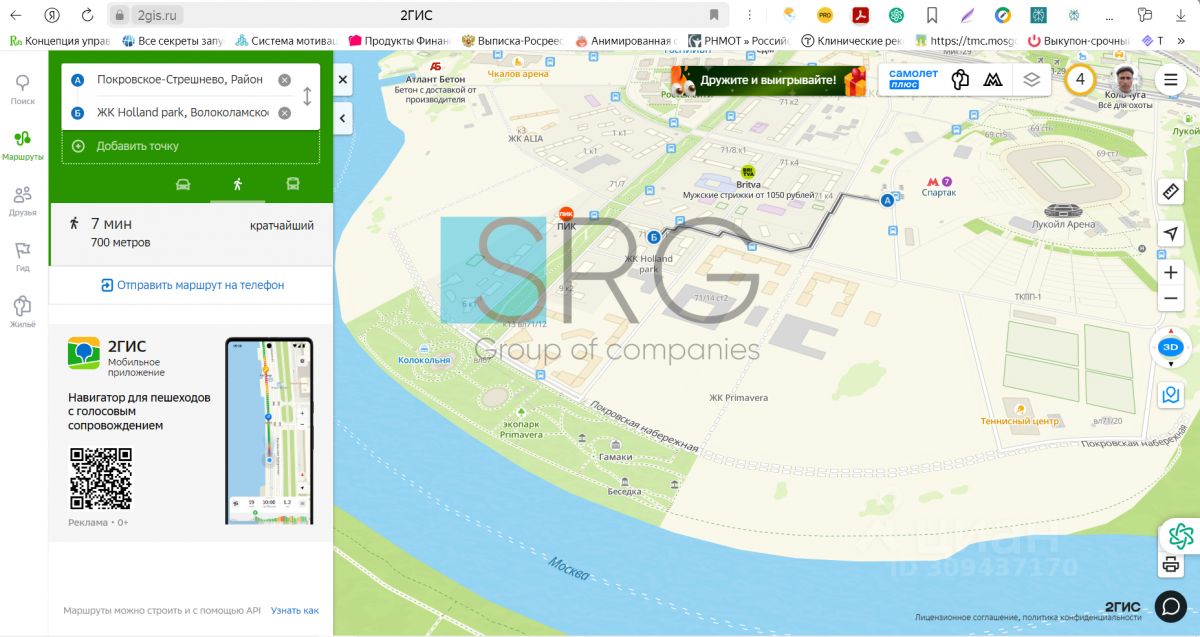Open the map layers selector
Viewport: 1200px width, 637px height.
click(x=1032, y=80)
